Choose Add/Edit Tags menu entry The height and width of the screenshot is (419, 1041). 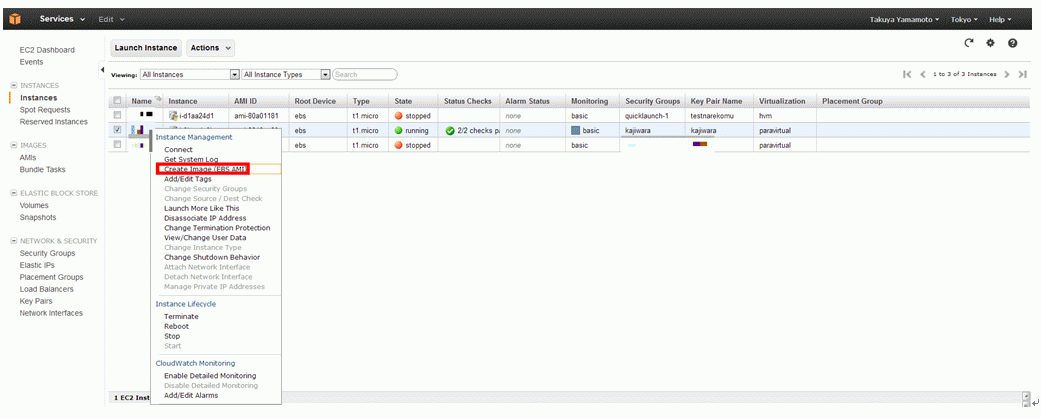click(188, 179)
